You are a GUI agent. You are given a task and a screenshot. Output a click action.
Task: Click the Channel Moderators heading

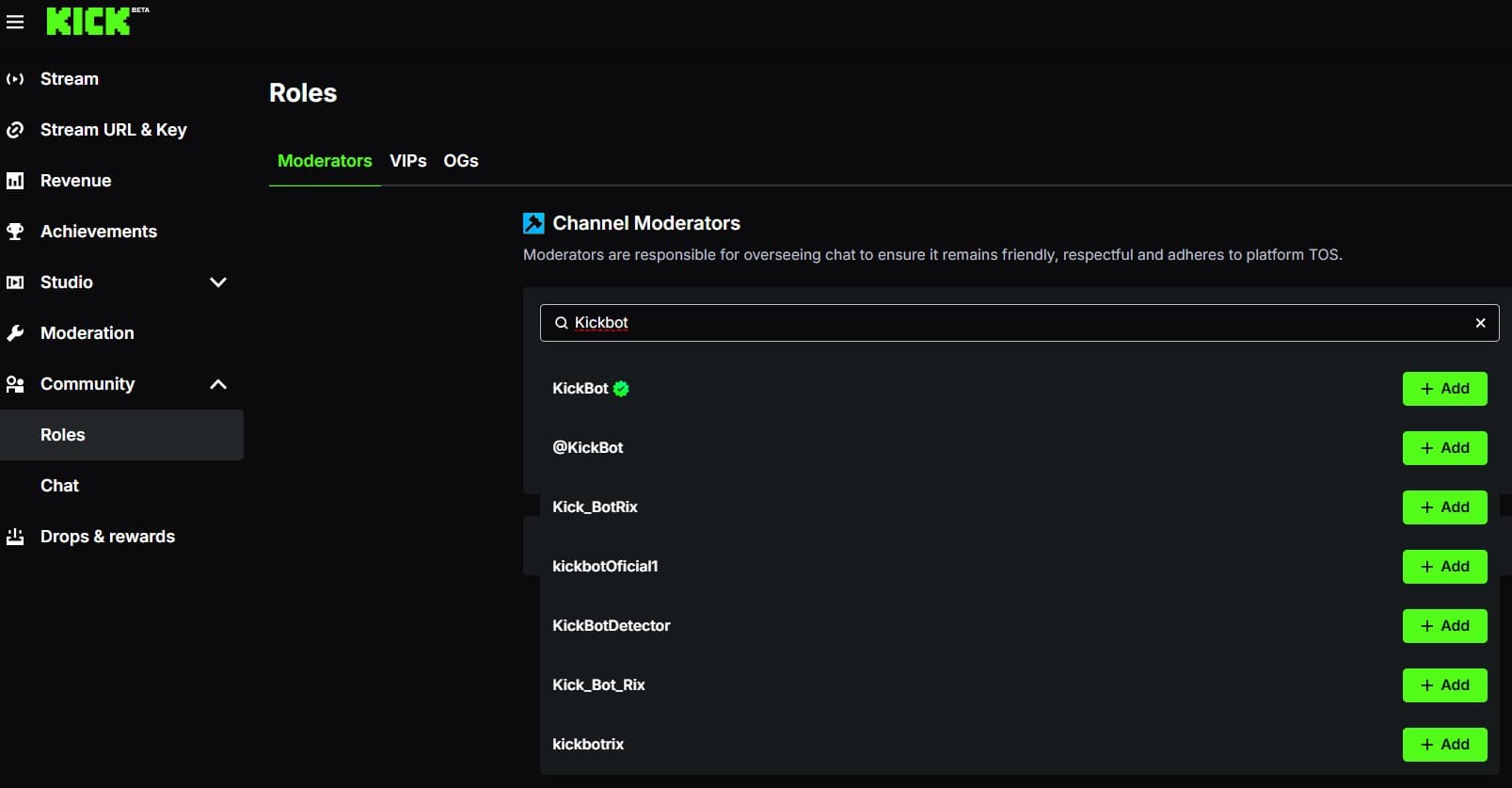(x=646, y=223)
